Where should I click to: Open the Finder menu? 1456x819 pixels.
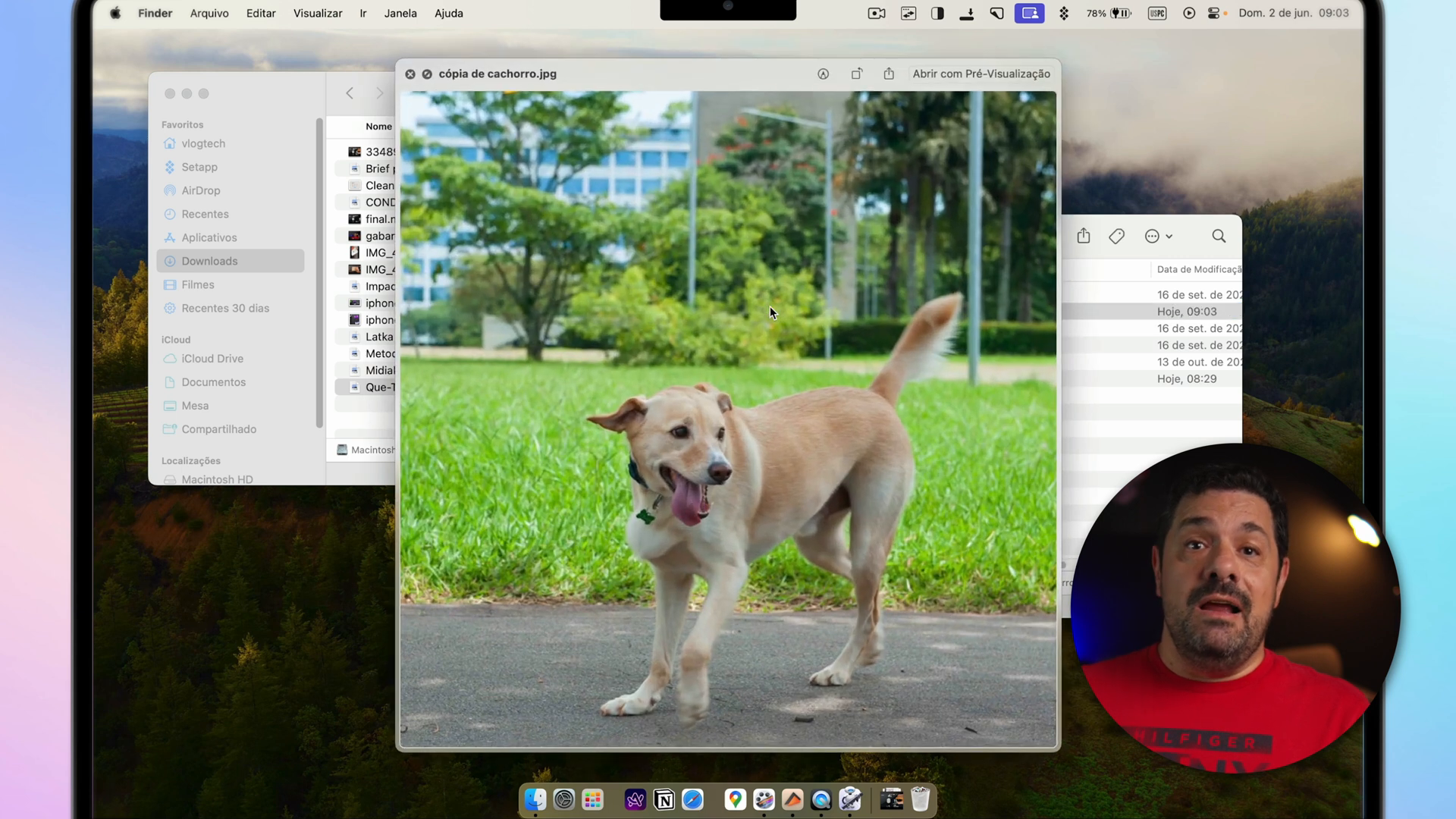(x=155, y=13)
